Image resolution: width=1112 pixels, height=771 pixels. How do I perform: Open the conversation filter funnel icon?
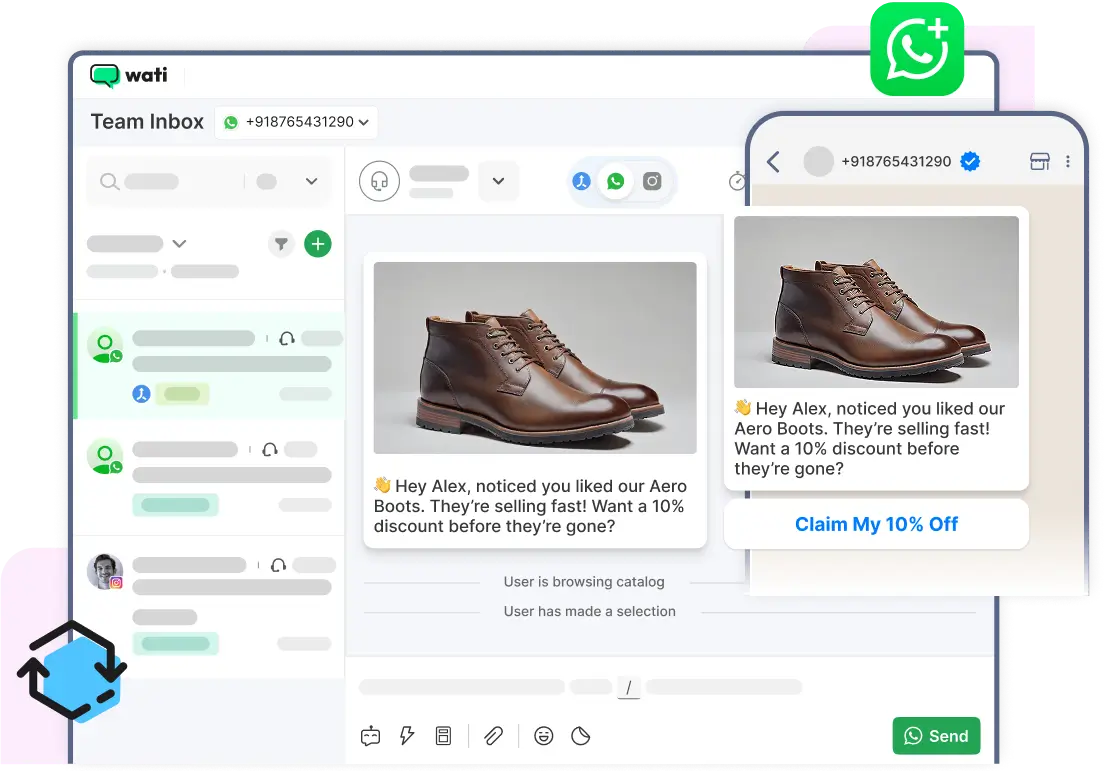click(282, 244)
